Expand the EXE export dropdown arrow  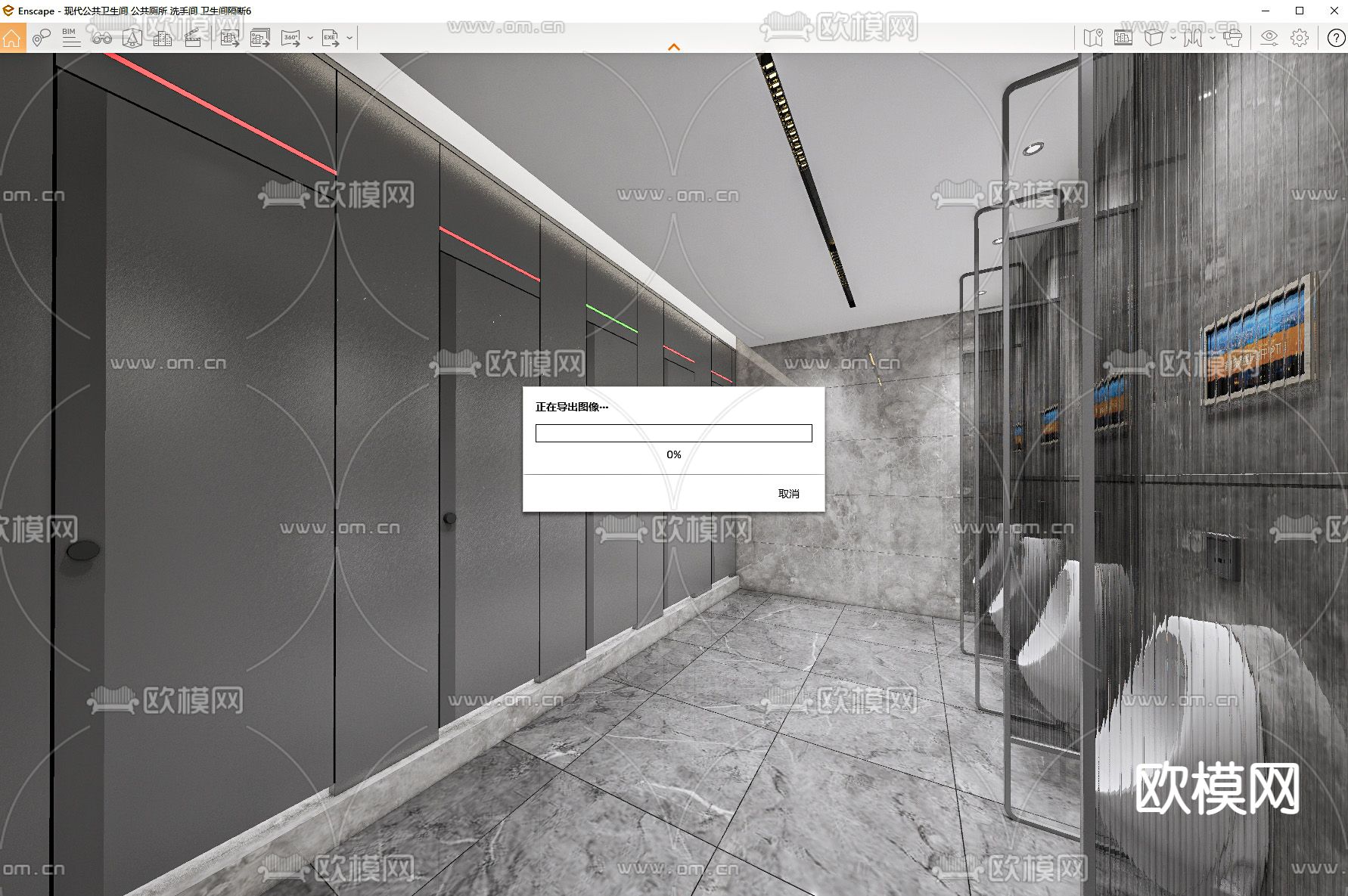[x=349, y=37]
